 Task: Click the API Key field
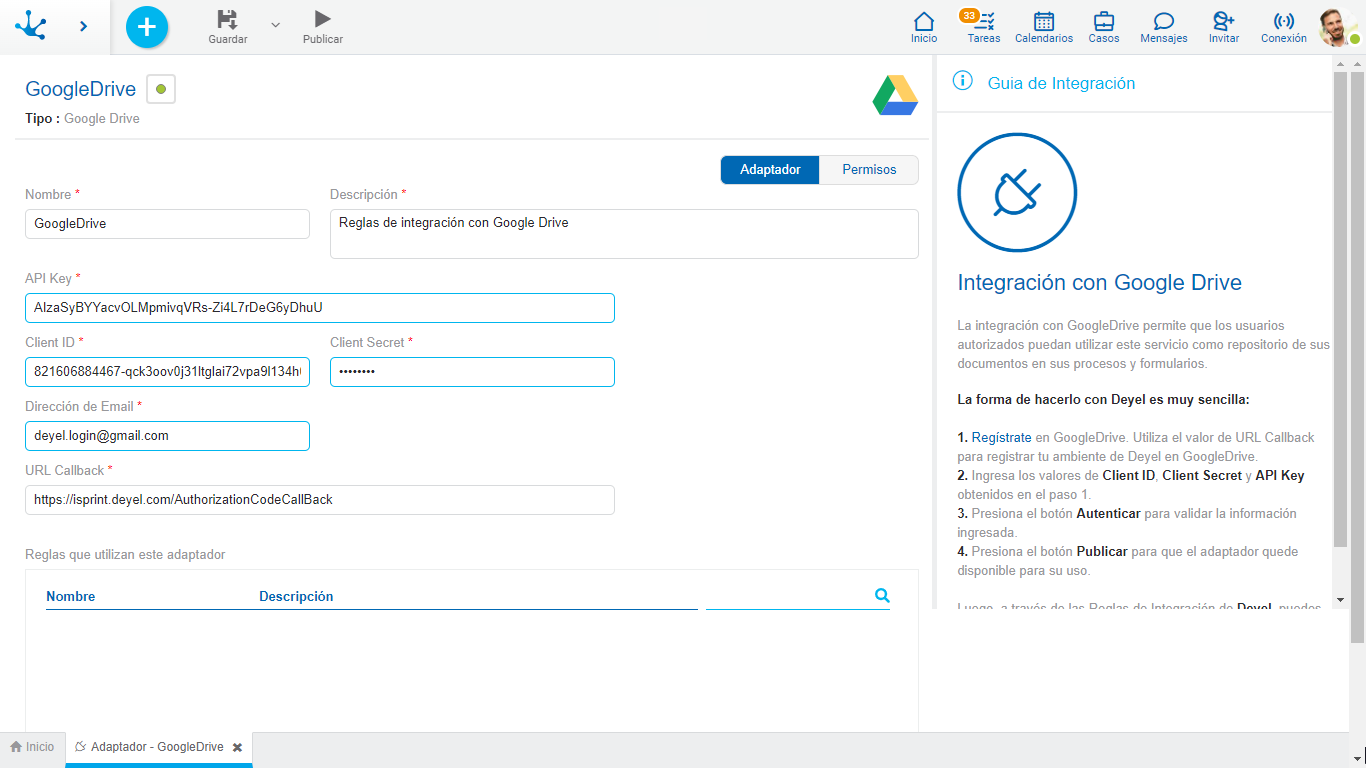[x=320, y=308]
